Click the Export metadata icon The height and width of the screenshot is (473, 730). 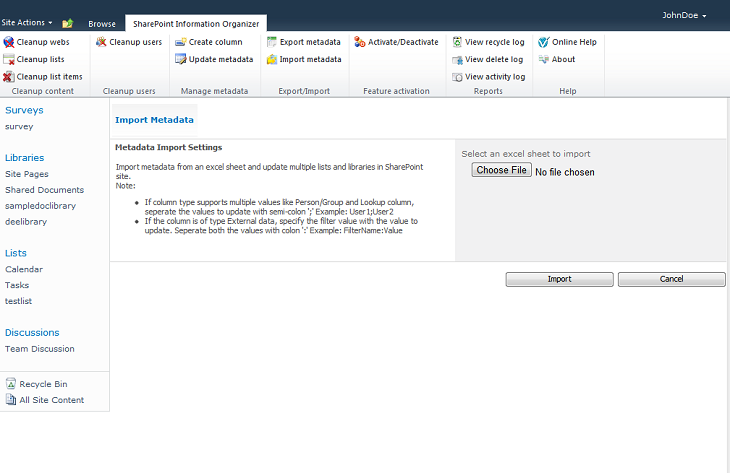click(x=272, y=42)
